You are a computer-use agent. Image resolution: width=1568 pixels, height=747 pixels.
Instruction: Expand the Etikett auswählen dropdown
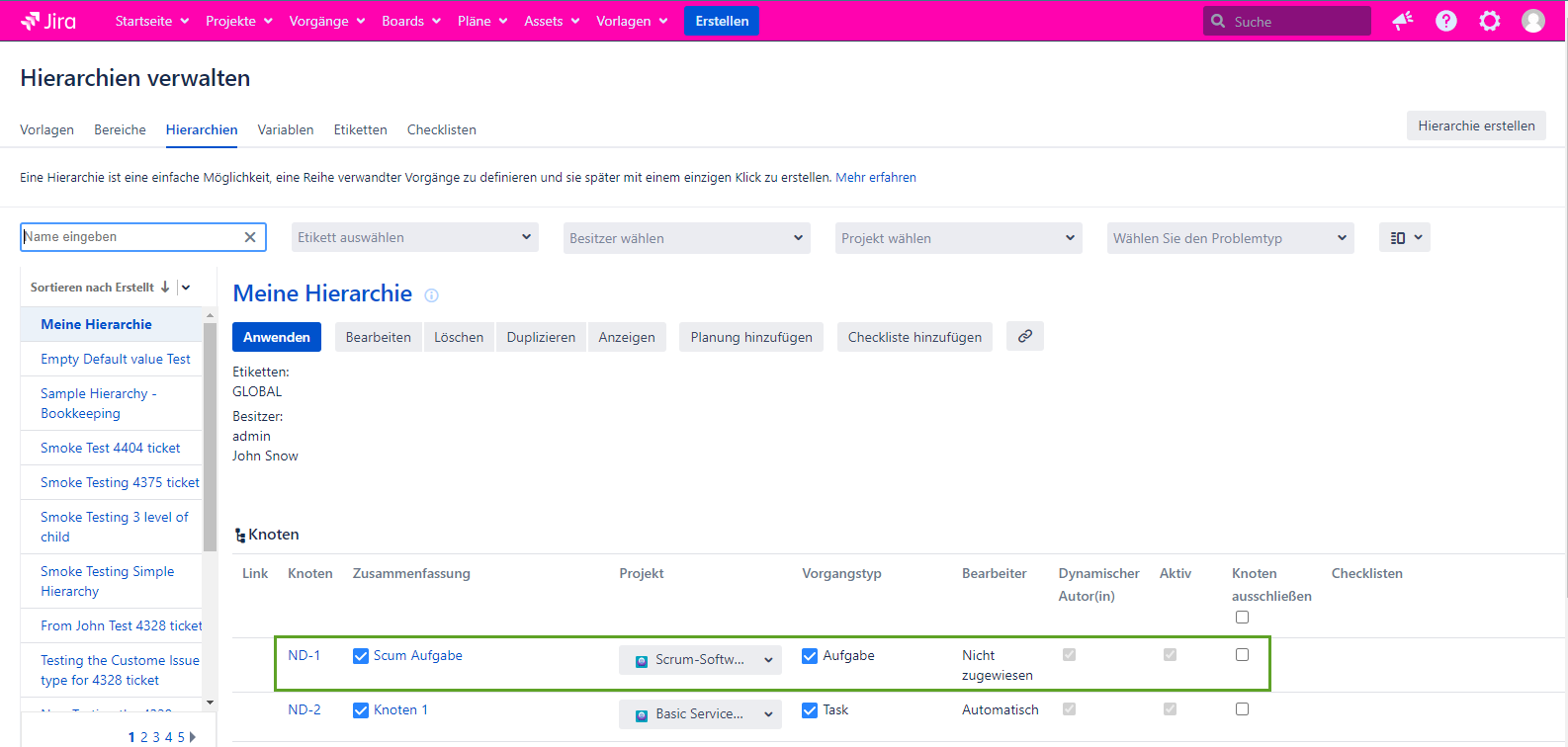click(x=414, y=237)
